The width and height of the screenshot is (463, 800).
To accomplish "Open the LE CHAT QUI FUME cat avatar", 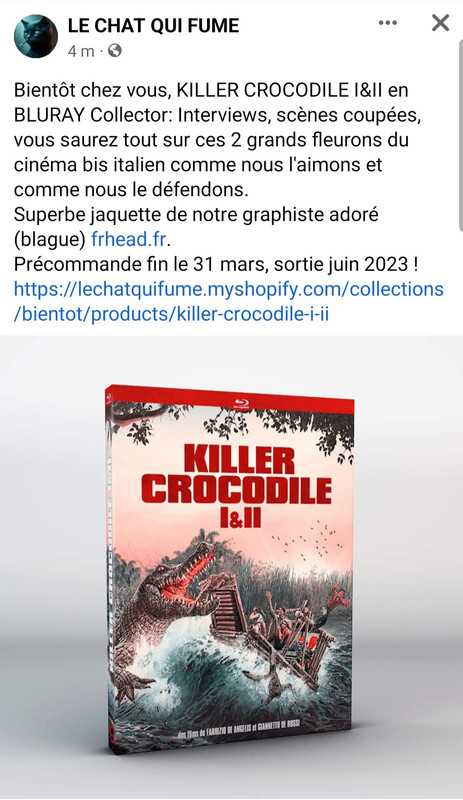I will click(36, 36).
